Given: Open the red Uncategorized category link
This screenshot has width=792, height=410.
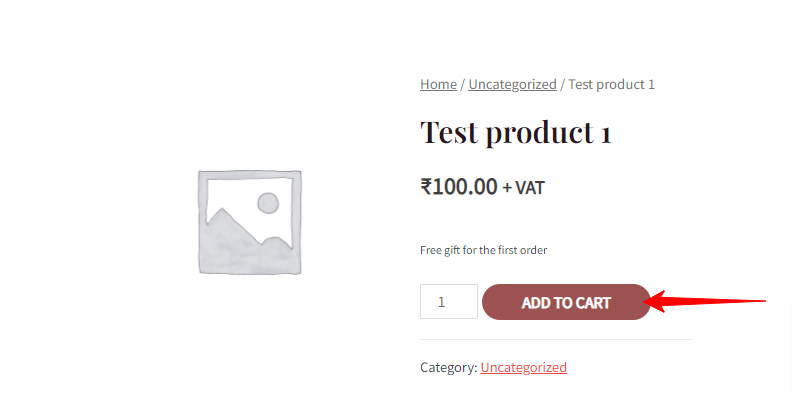Looking at the screenshot, I should (x=523, y=368).
